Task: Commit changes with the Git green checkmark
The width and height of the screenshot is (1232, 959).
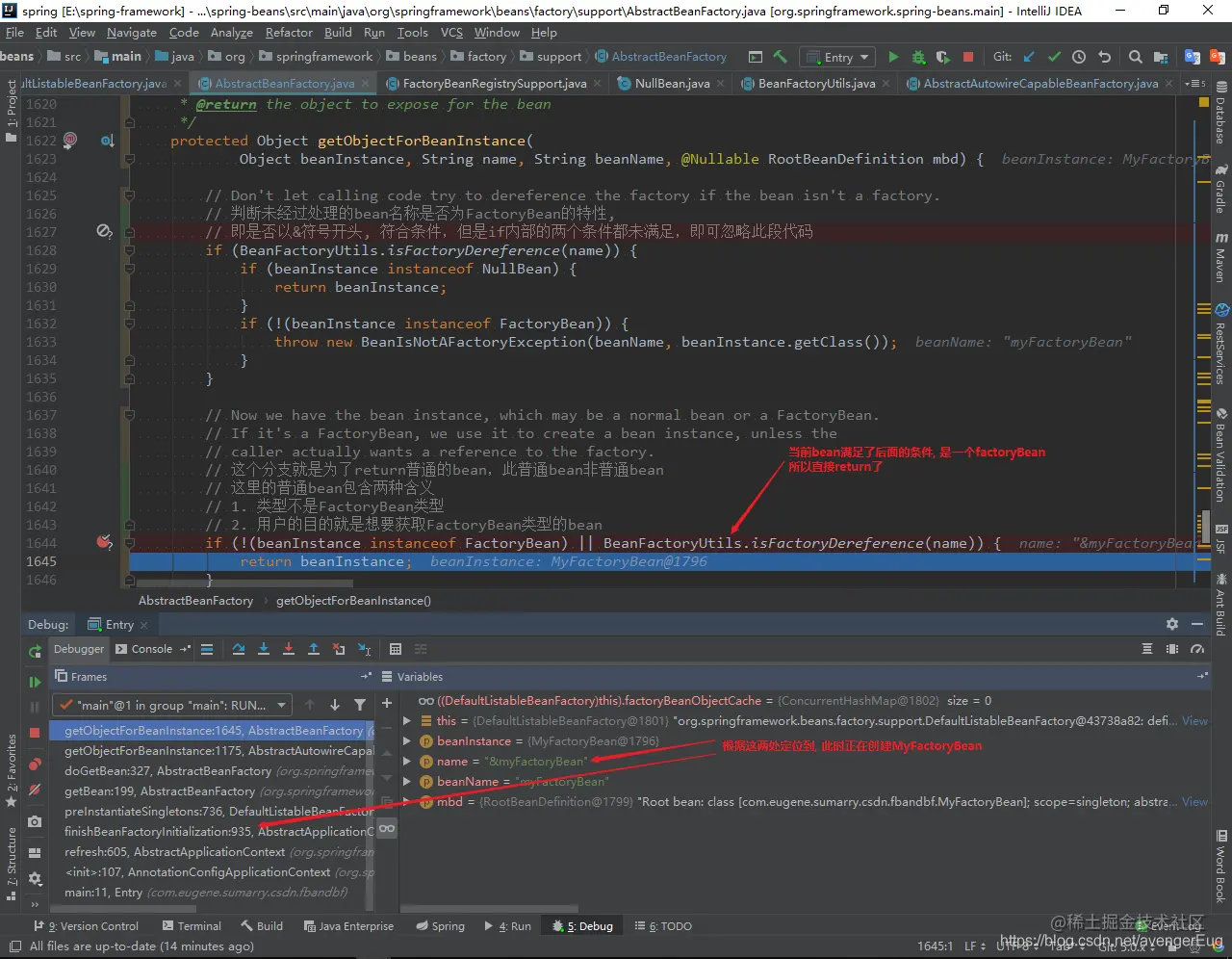Action: (1054, 57)
